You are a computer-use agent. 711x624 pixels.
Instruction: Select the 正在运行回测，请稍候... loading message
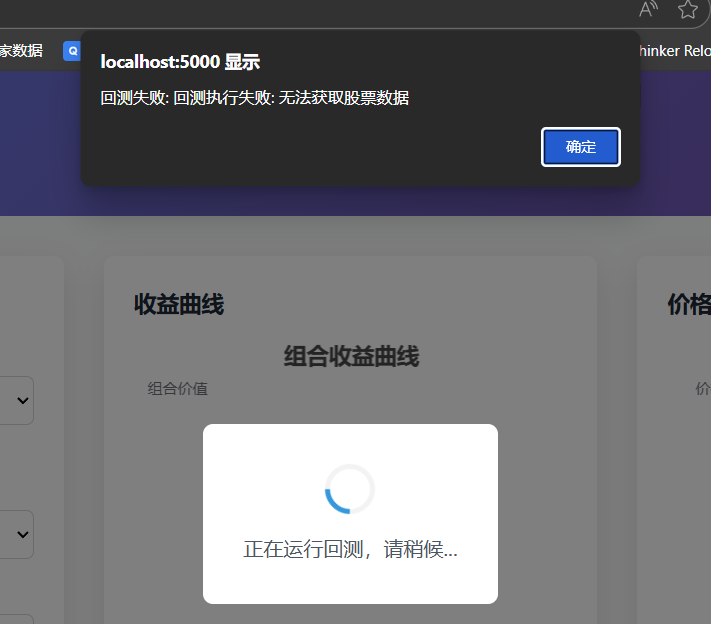[351, 550]
